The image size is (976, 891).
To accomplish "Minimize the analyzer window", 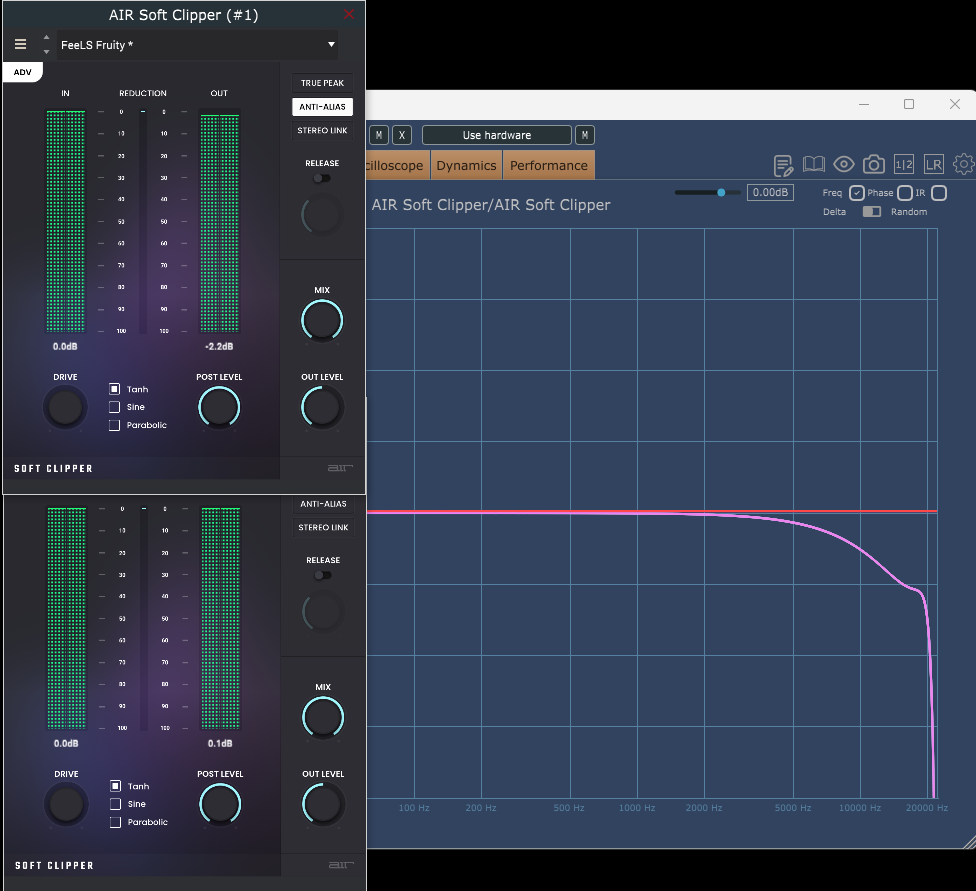I will click(x=864, y=104).
